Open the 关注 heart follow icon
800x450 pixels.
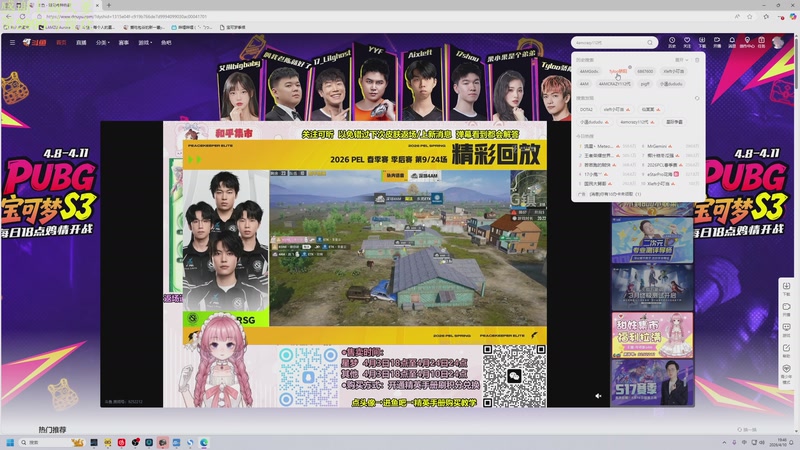pyautogui.click(x=687, y=42)
